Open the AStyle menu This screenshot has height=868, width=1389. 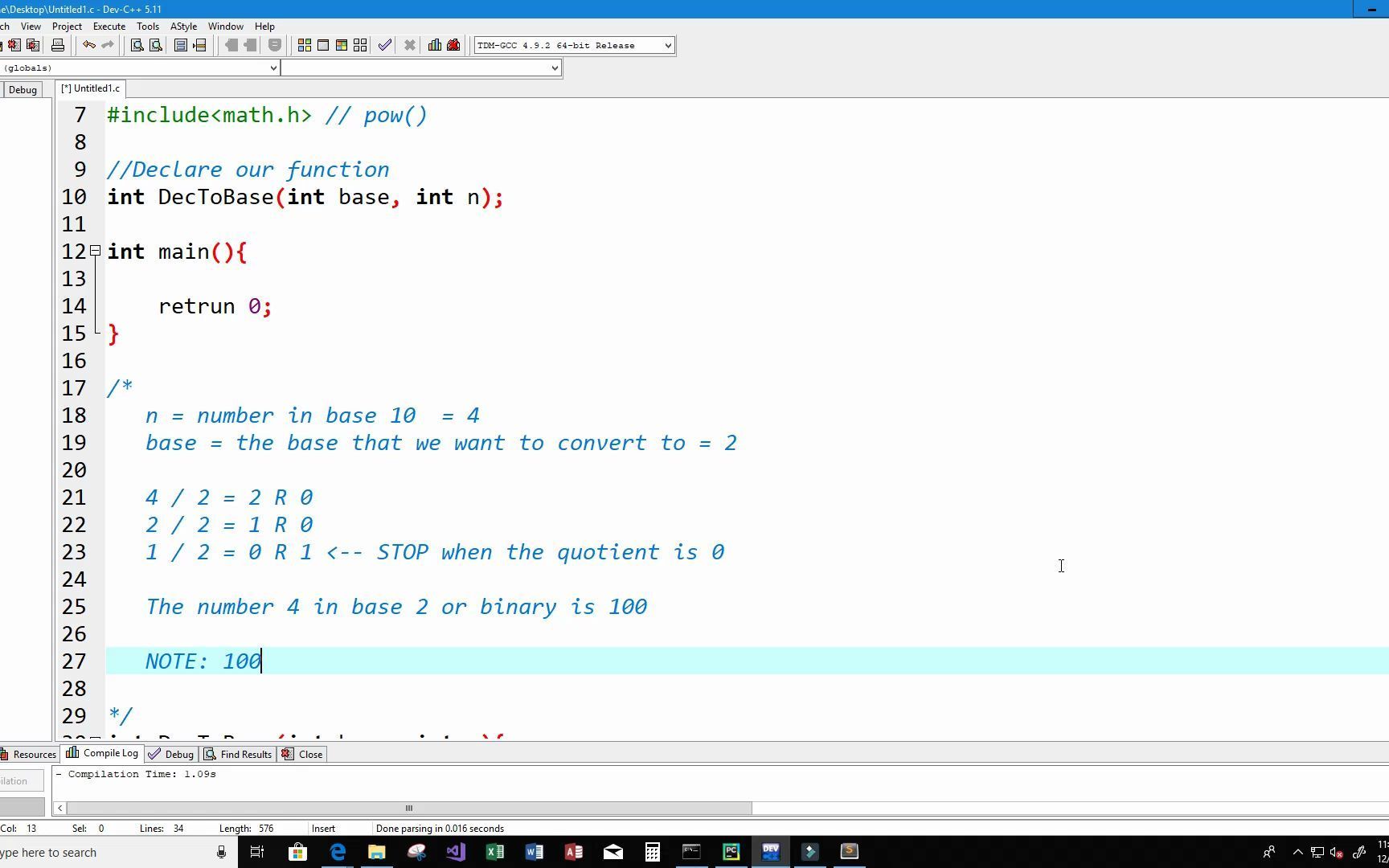183,27
